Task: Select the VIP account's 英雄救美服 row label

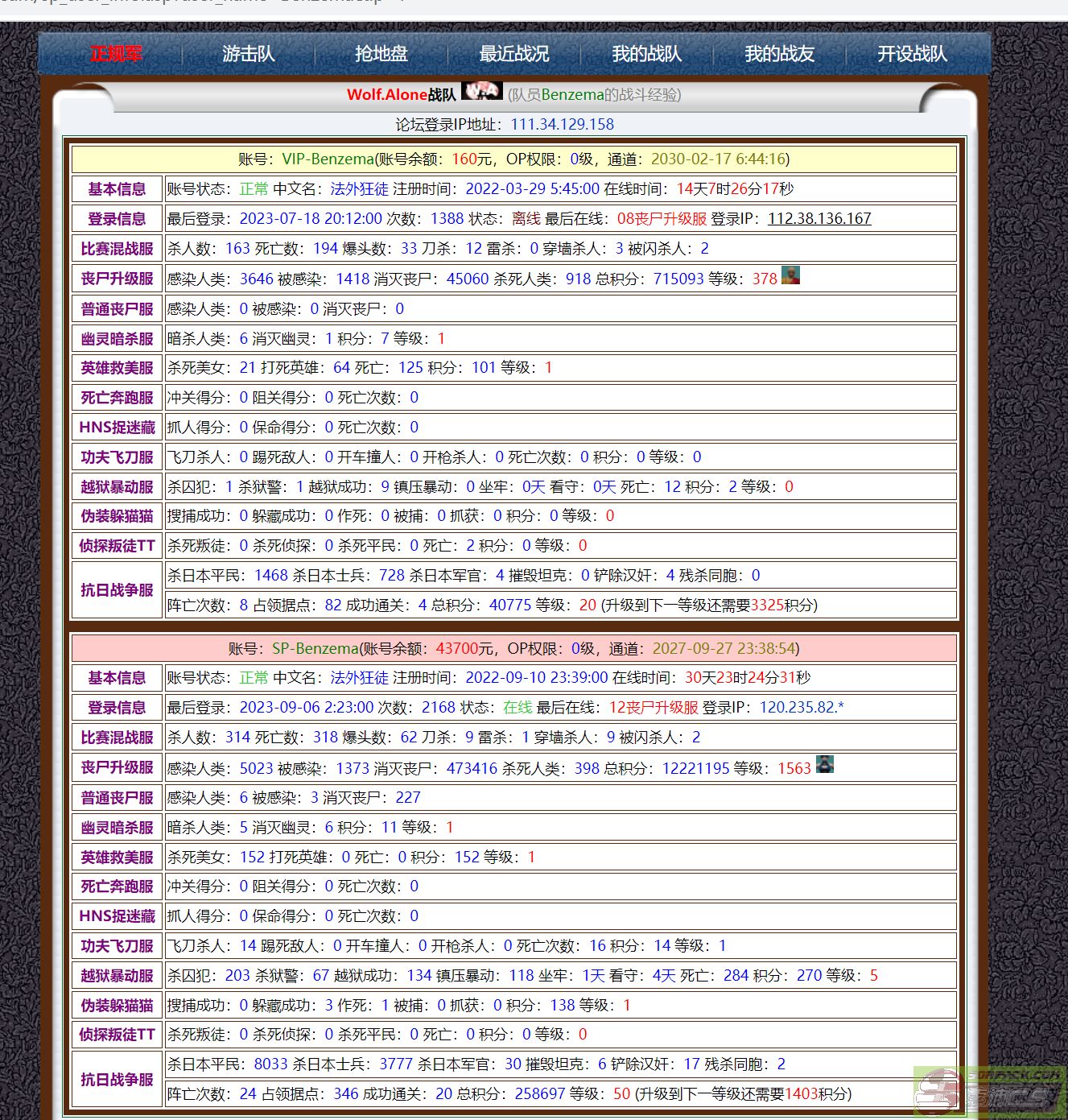Action: [117, 367]
